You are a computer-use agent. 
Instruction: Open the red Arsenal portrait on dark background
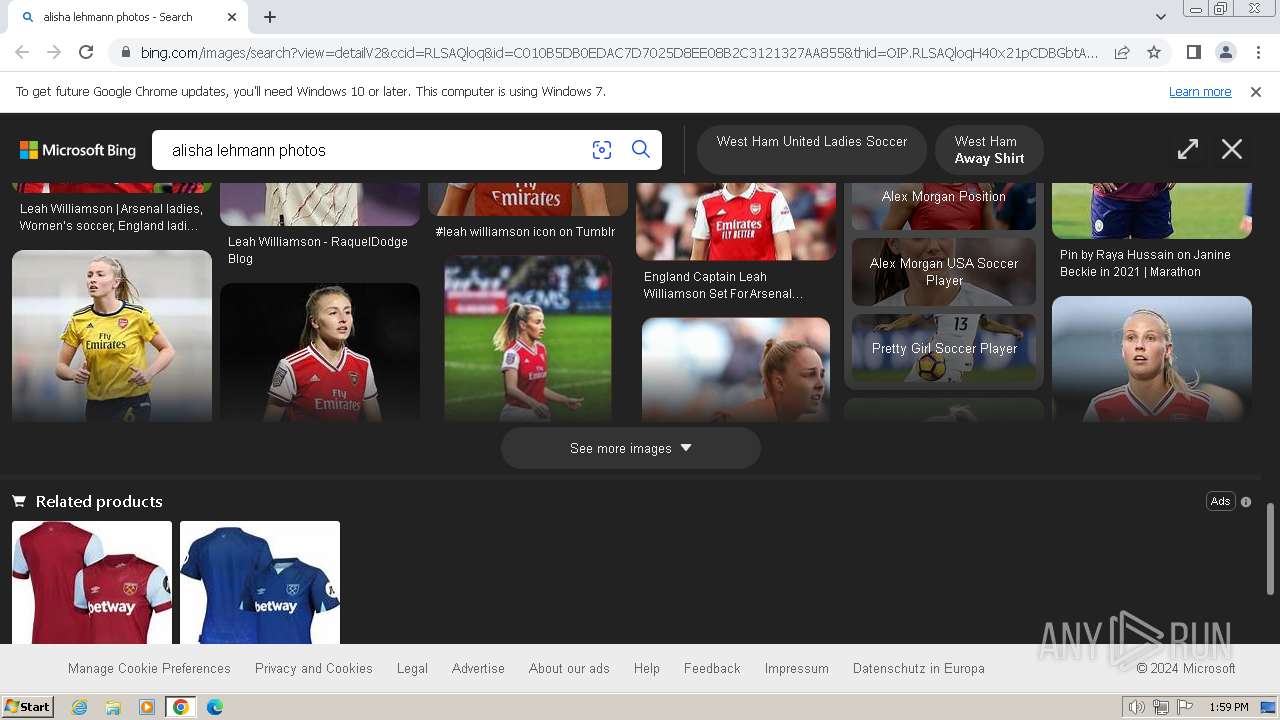click(320, 352)
